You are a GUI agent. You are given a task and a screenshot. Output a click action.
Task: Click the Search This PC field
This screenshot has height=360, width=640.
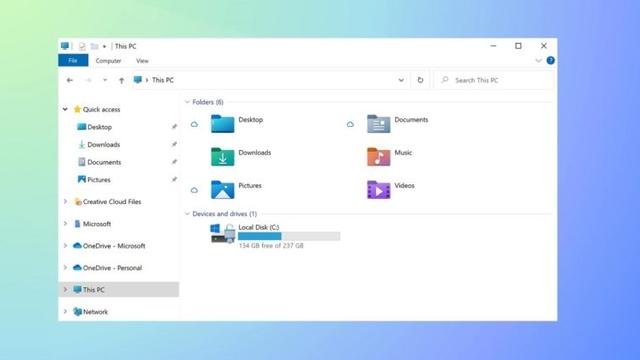click(493, 80)
